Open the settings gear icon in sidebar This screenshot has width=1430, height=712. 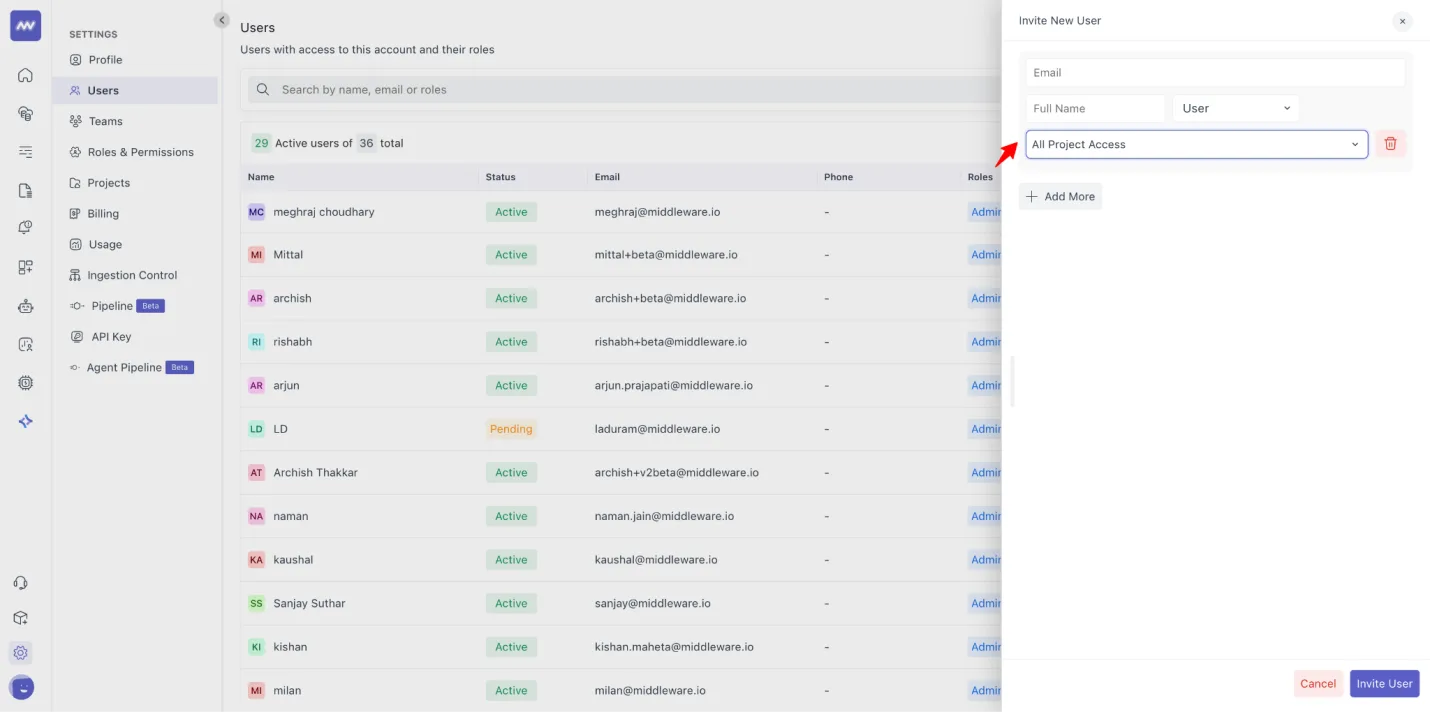coord(21,653)
